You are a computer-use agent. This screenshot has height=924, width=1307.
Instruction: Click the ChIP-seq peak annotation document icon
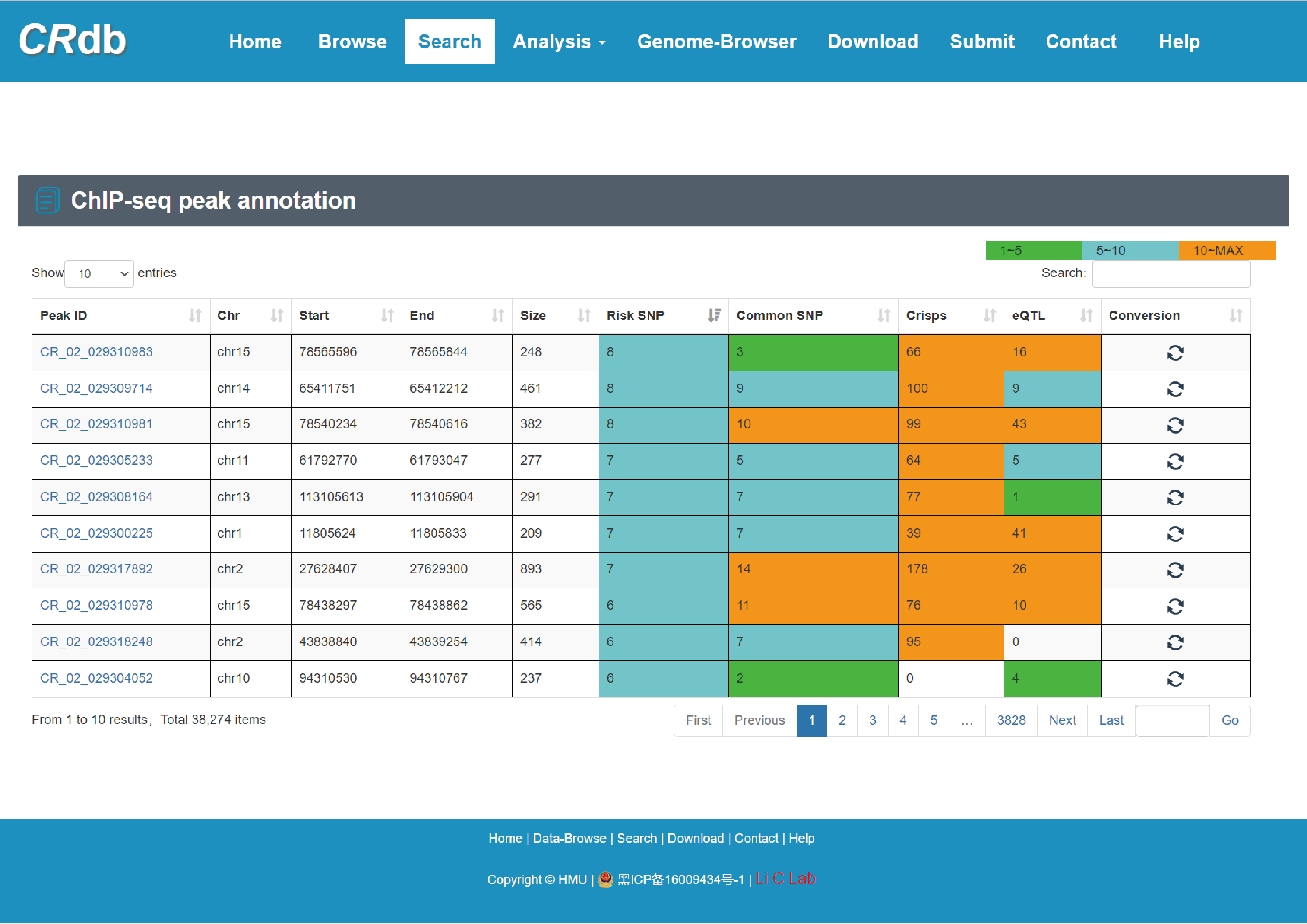(48, 201)
